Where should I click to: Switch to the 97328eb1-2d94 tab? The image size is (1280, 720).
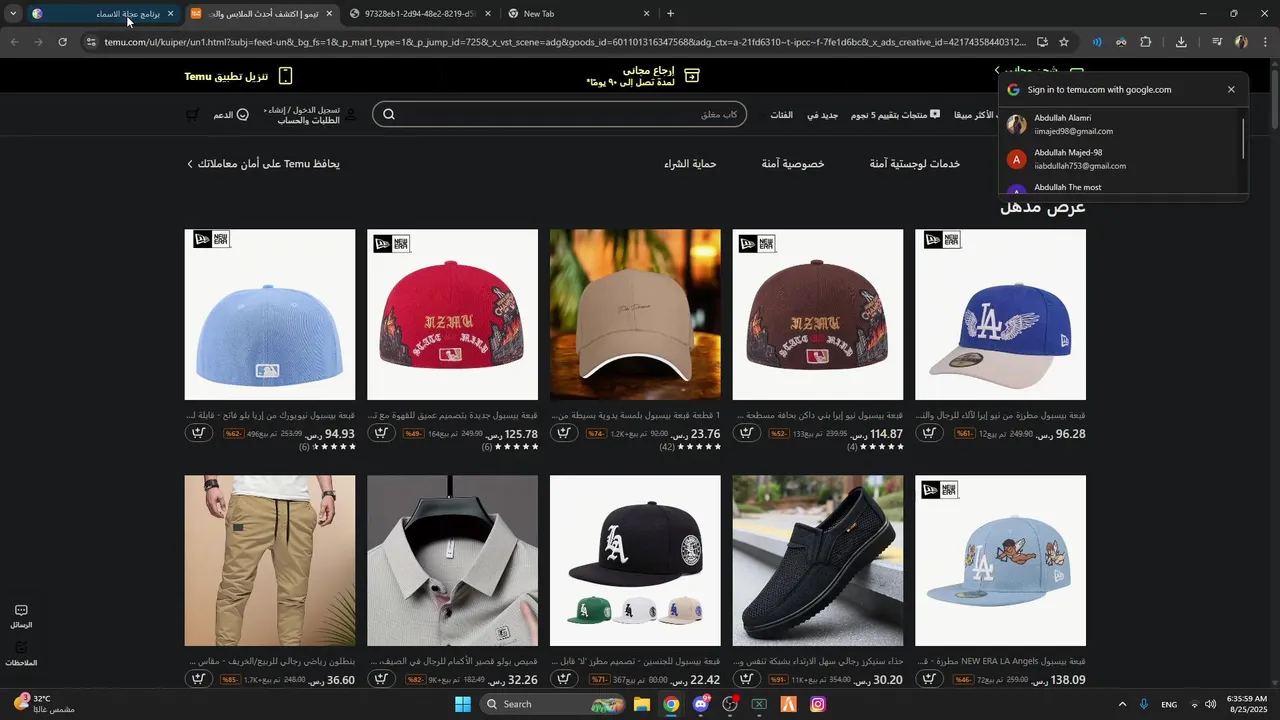(421, 14)
